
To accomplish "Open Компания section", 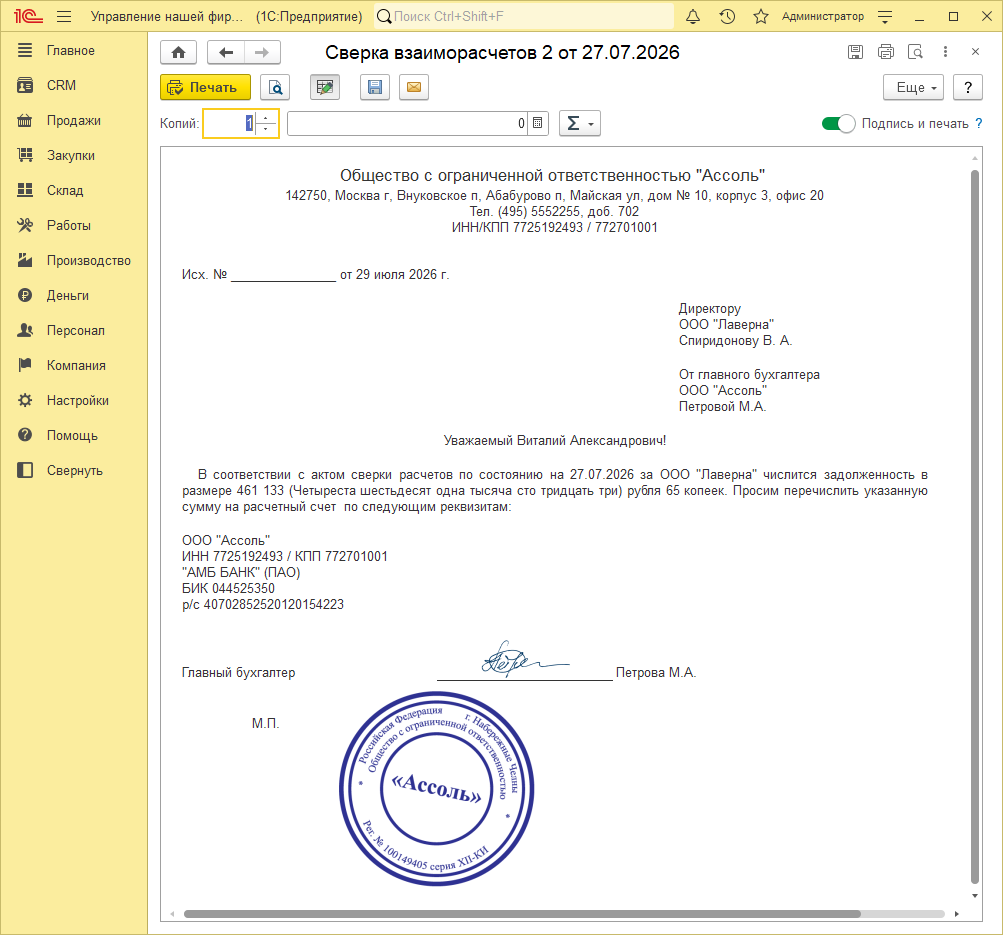I will point(74,366).
